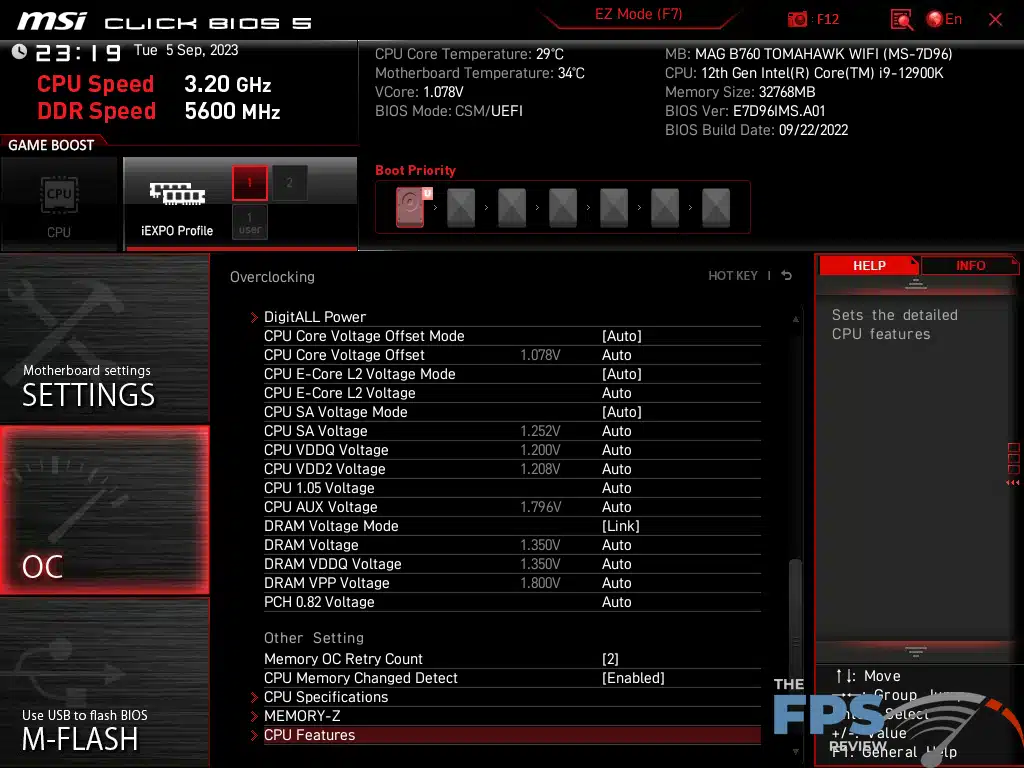This screenshot has height=768, width=1024.
Task: Edit DRAM Voltage Auto value
Action: [616, 545]
